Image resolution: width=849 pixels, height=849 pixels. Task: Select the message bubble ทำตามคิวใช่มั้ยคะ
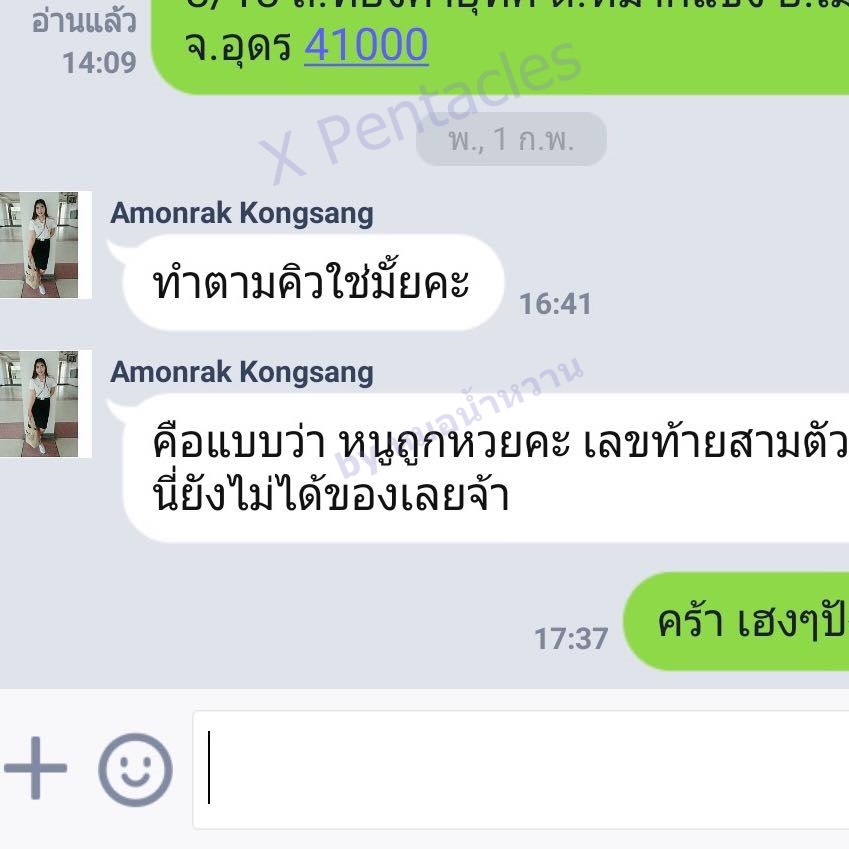coord(313,283)
